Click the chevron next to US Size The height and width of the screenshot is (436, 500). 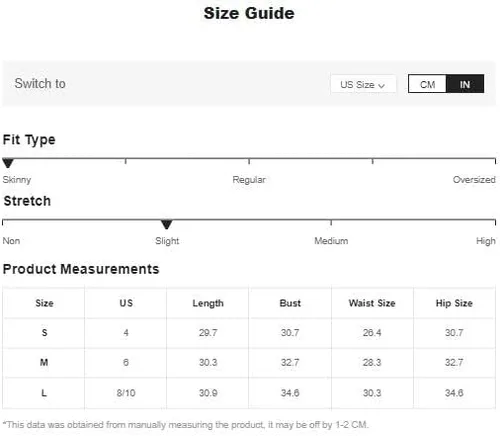pyautogui.click(x=382, y=86)
